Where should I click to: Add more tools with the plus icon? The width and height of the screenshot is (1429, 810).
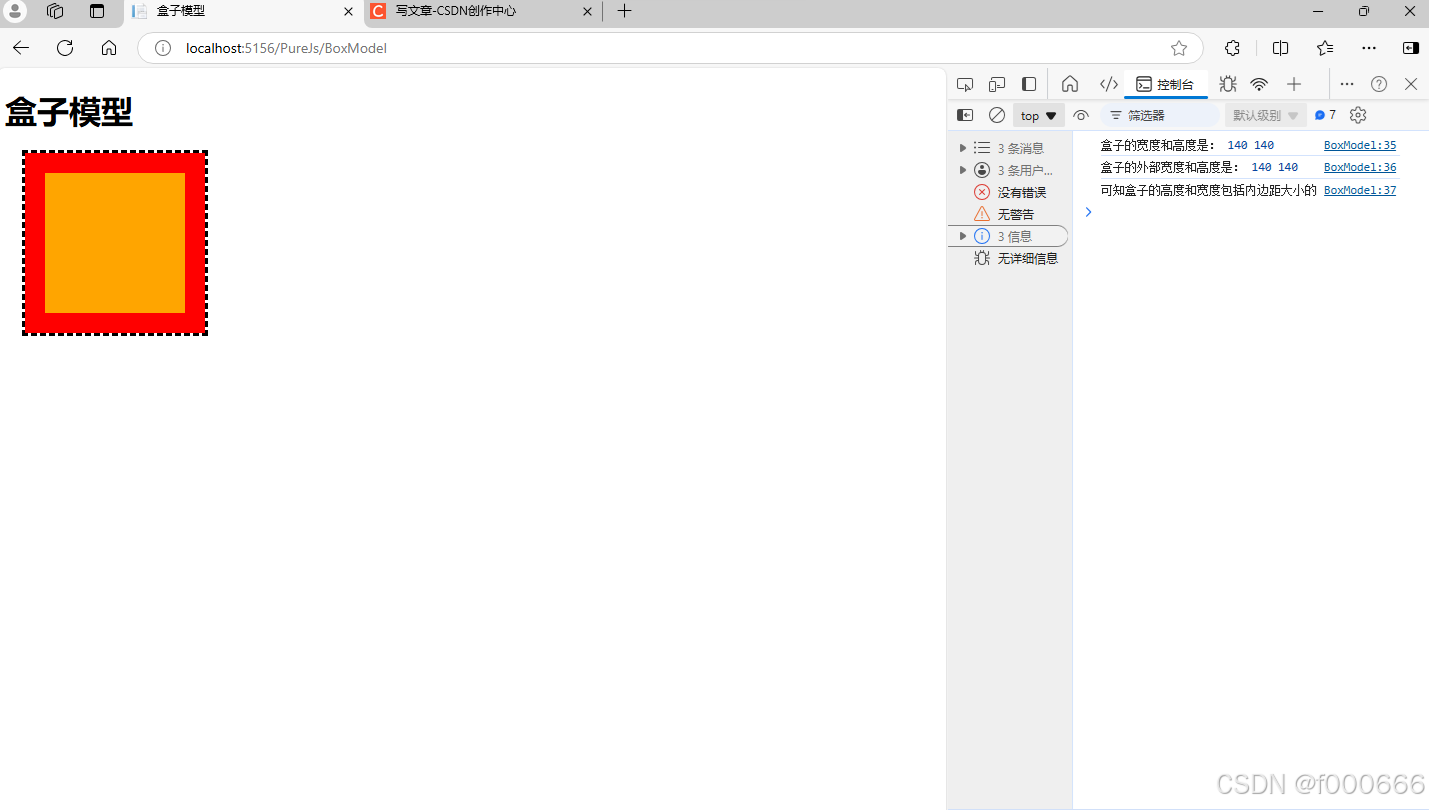tap(1294, 84)
